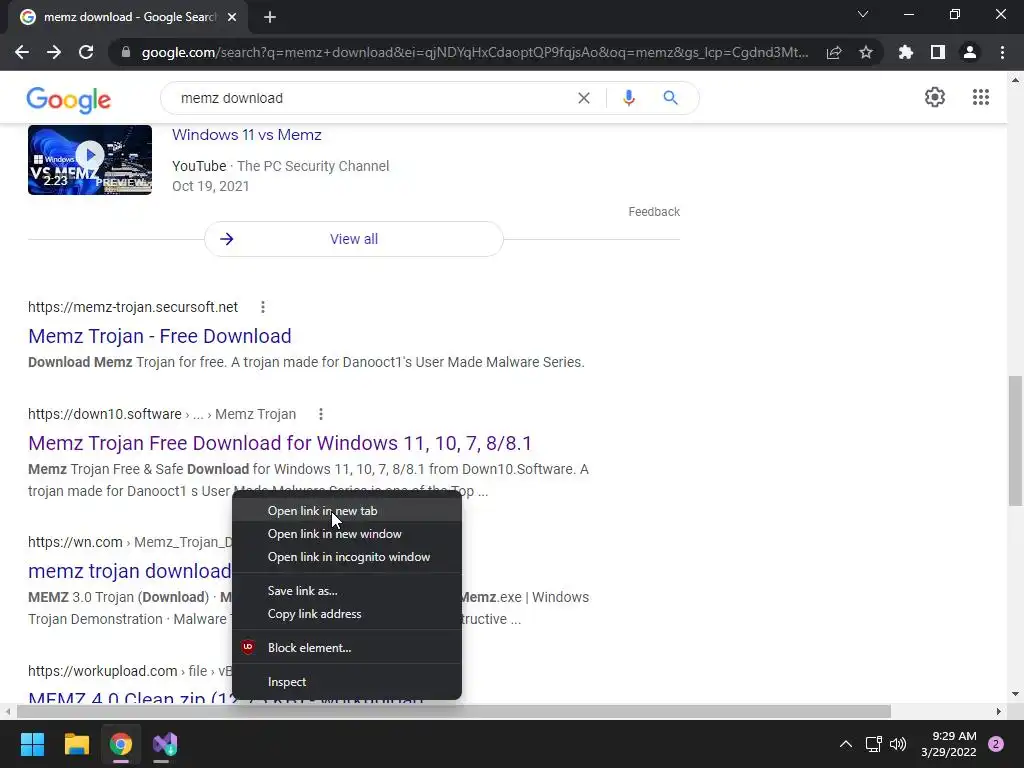View site information via the lock icon
Viewport: 1024px width, 768px height.
coord(126,52)
